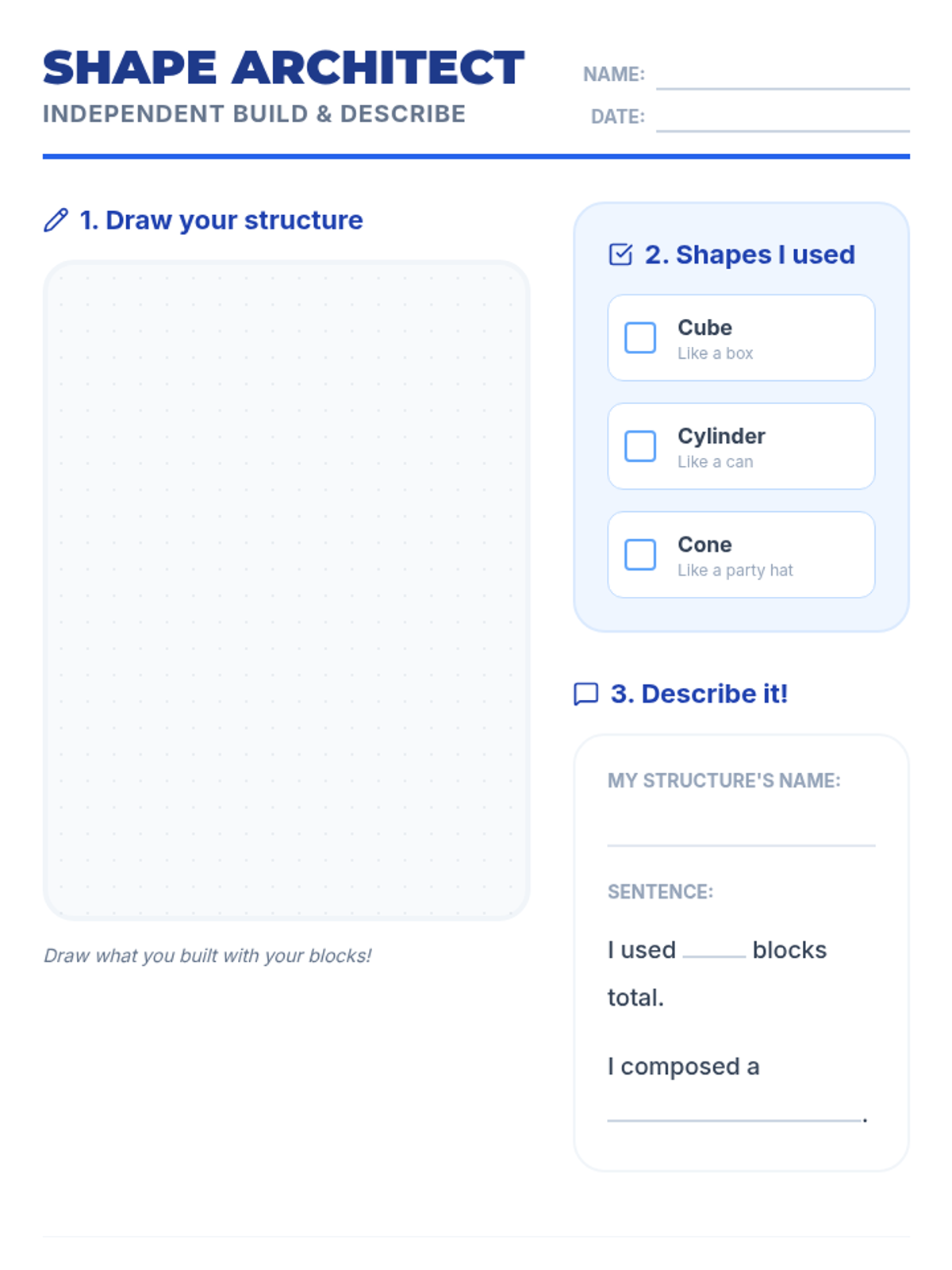952x1270 pixels.
Task: Select the Cube card label
Action: (704, 328)
